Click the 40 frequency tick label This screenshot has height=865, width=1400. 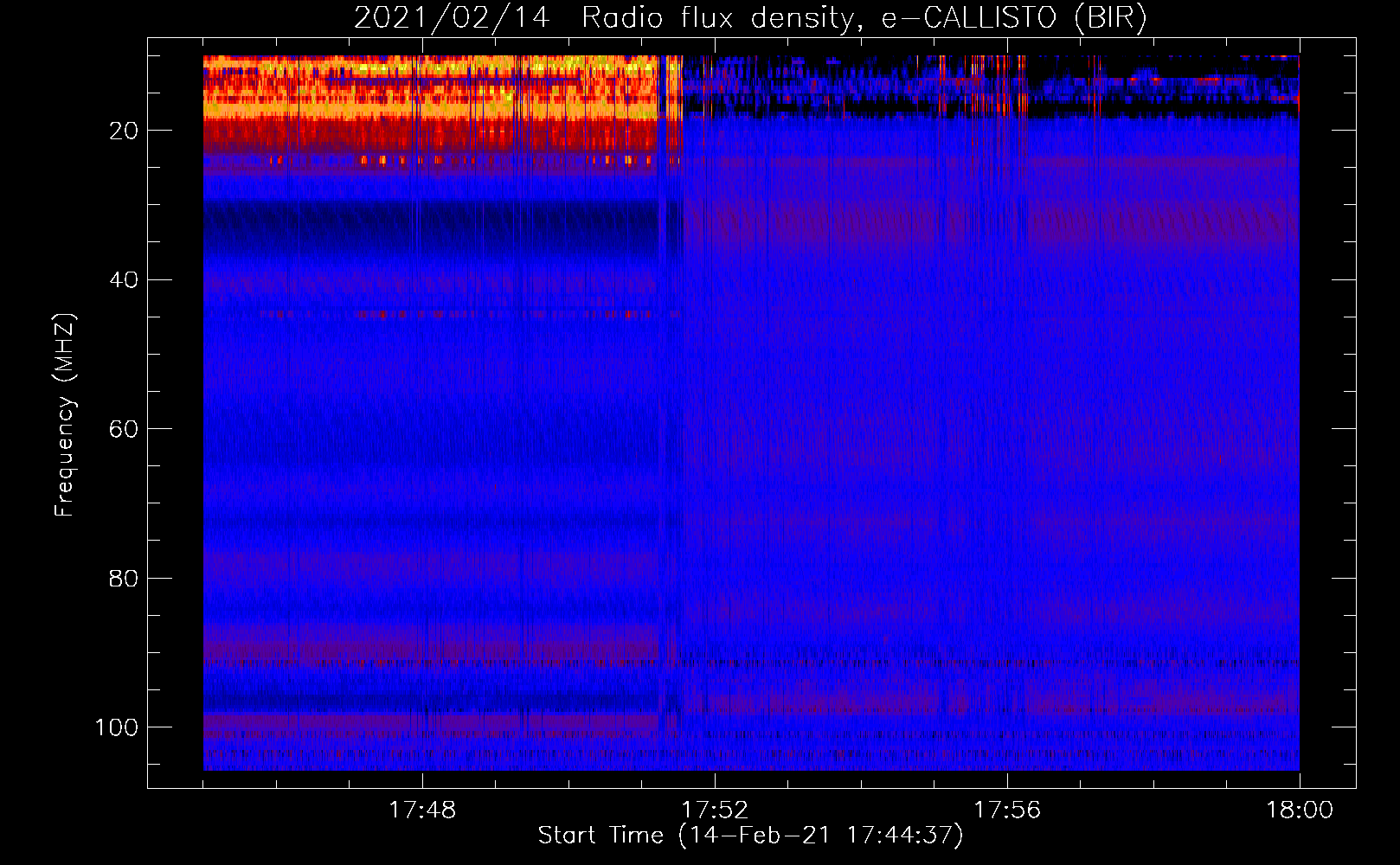[124, 280]
